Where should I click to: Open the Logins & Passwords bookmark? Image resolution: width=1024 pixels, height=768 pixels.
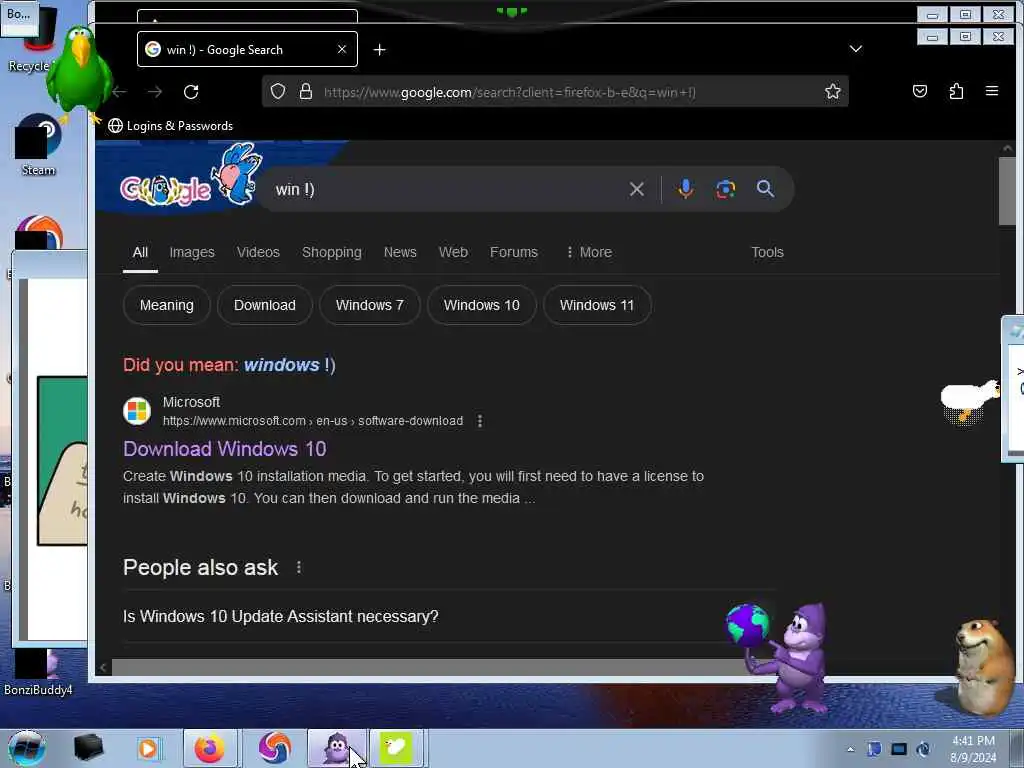tap(170, 126)
